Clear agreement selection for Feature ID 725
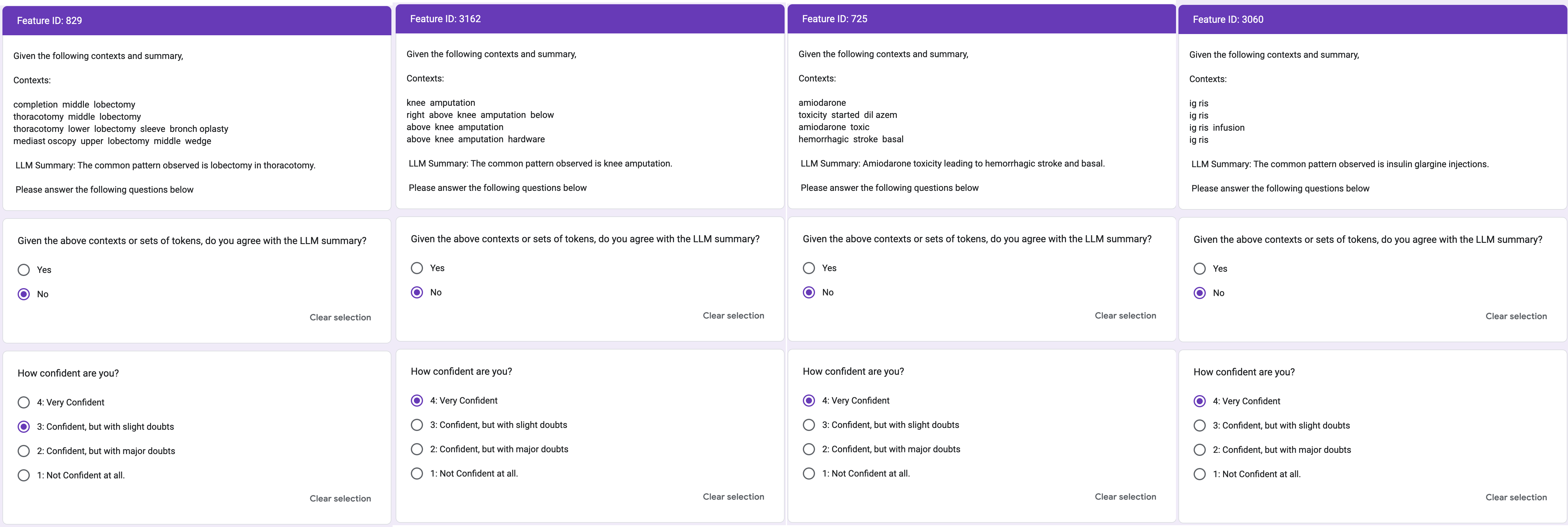1568x527 pixels. pos(1125,315)
